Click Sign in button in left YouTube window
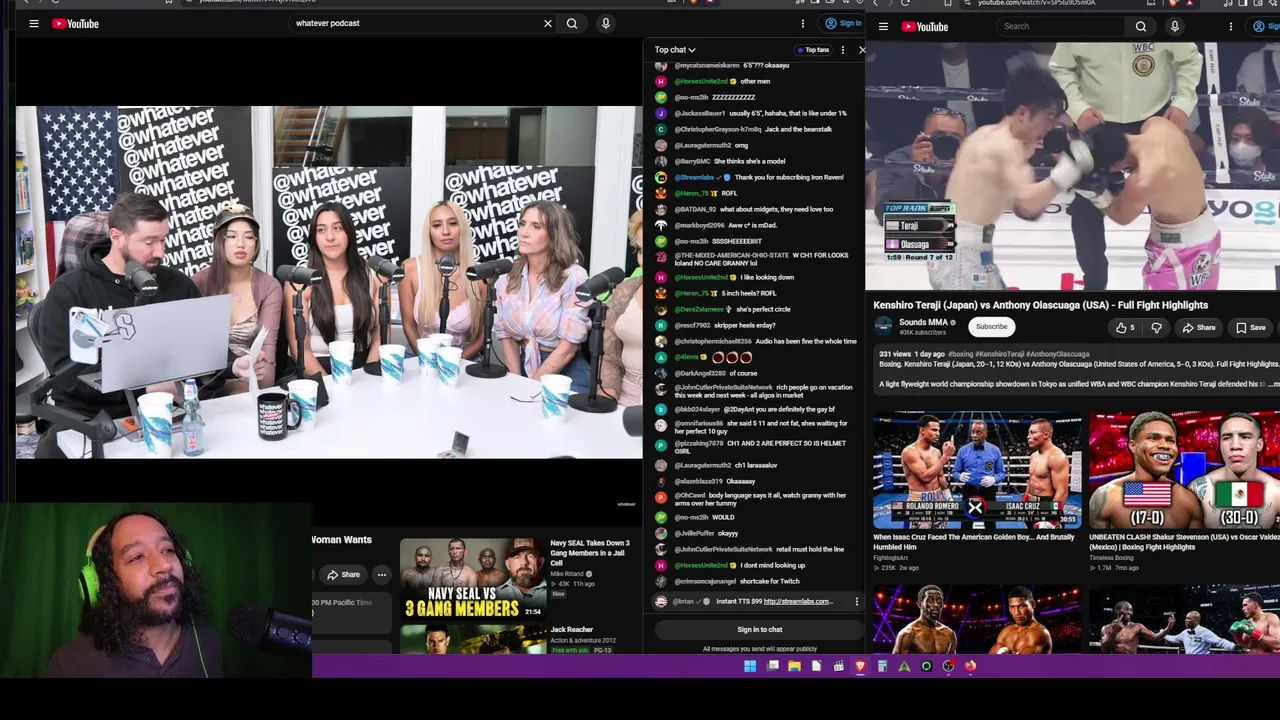1280x720 pixels. (842, 23)
